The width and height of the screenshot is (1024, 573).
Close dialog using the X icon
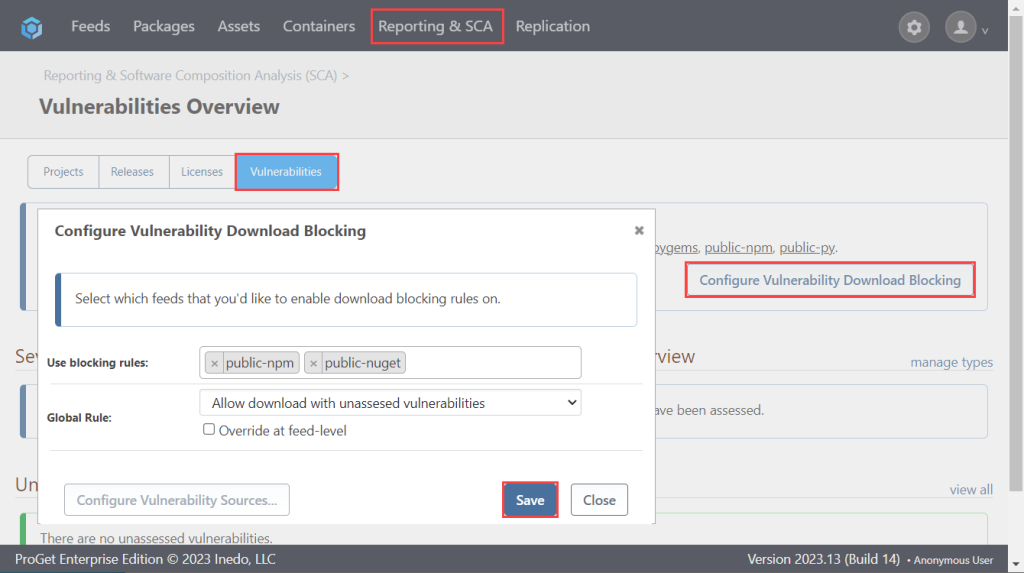click(x=639, y=230)
